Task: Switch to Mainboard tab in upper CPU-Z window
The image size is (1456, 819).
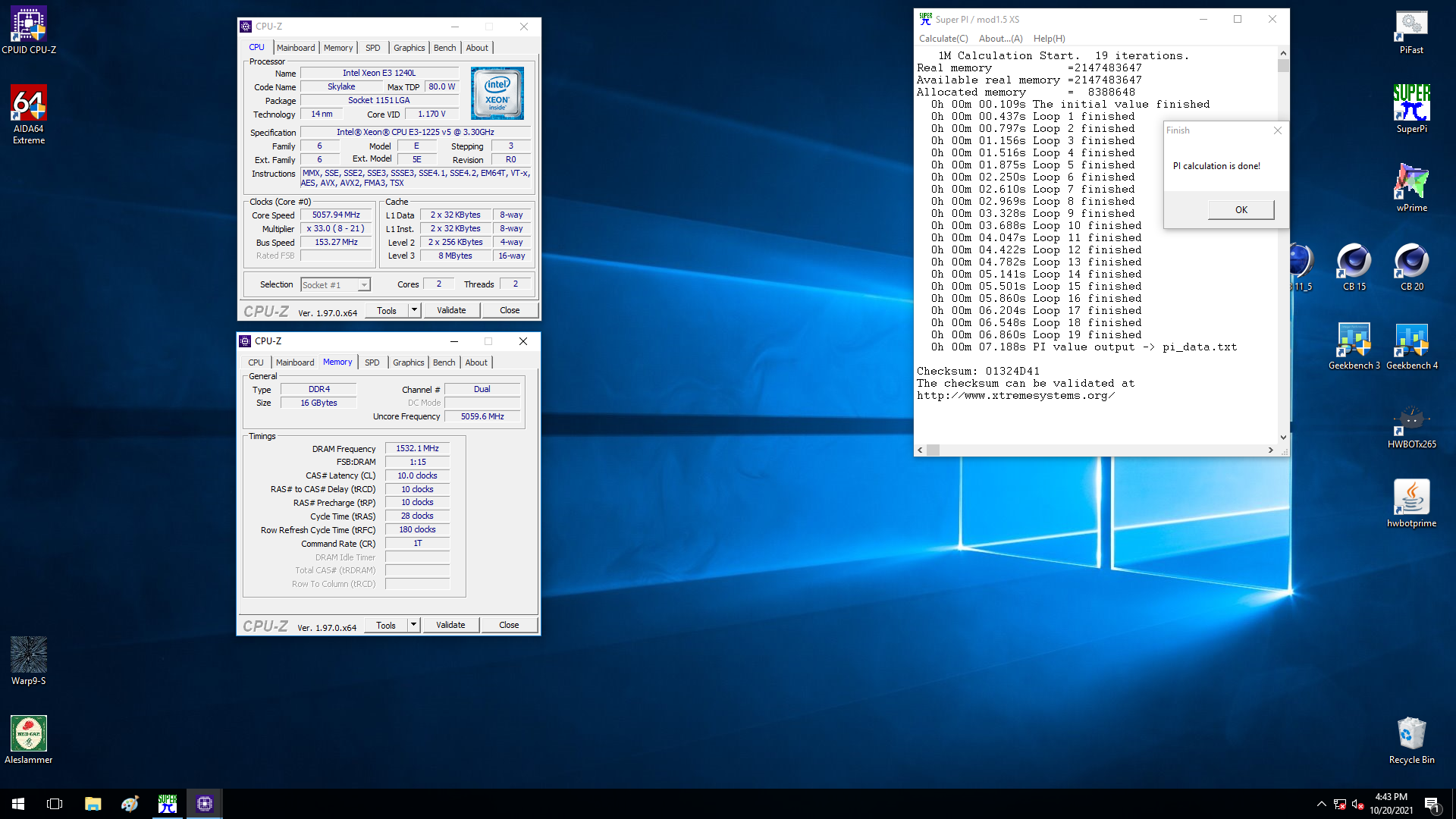Action: tap(296, 48)
